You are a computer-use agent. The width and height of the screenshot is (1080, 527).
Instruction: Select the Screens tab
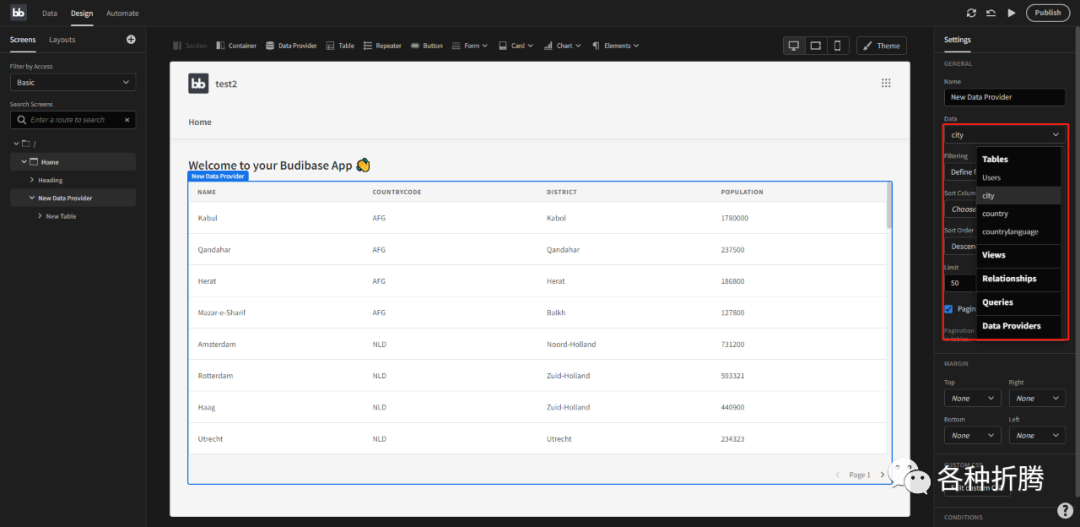[x=23, y=39]
